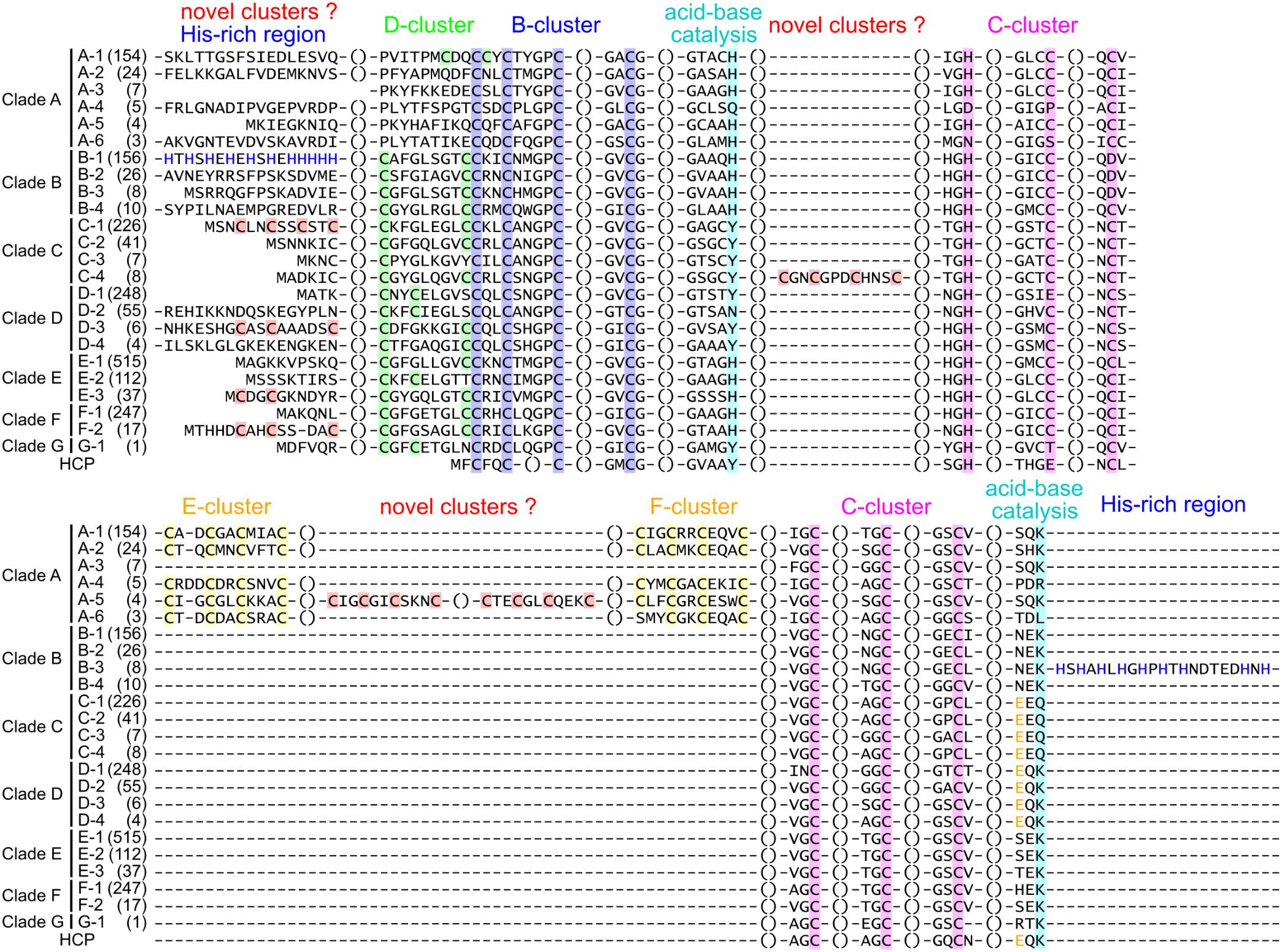Viewport: 1282px width, 952px height.
Task: Select the MSRRQGFPSKADVIE sequence
Action: 261,193
